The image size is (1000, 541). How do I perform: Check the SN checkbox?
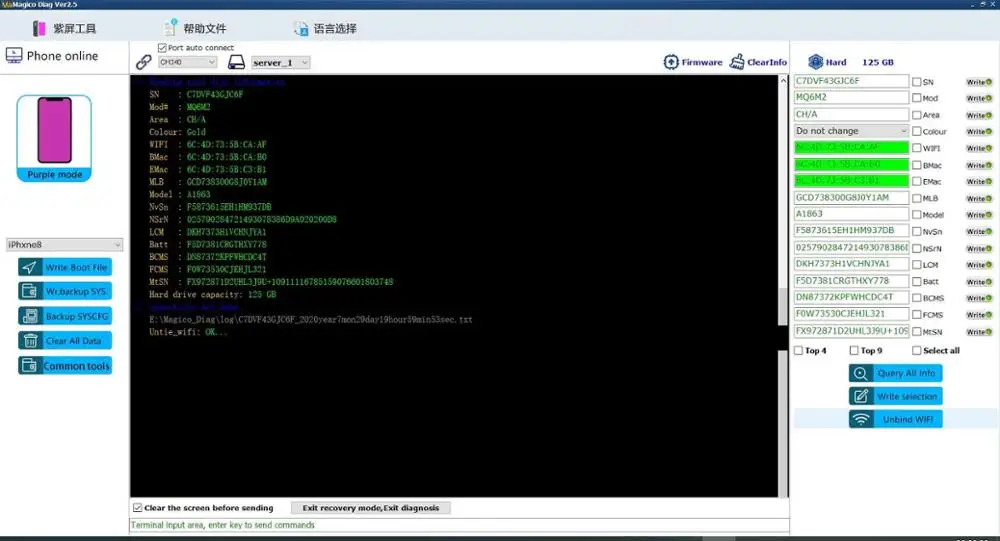coord(916,82)
